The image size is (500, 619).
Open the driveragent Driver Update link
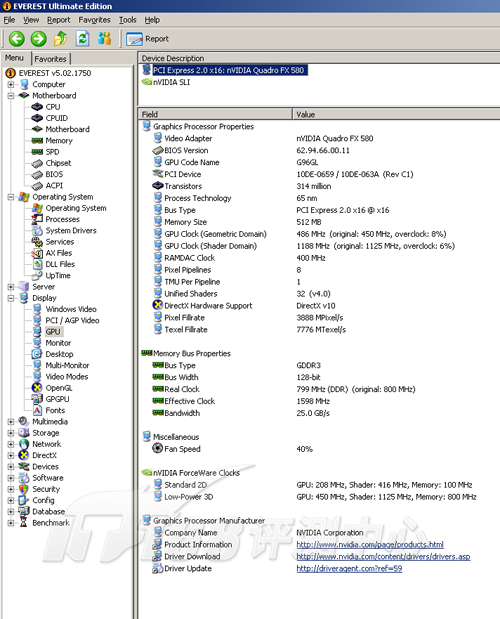click(349, 568)
